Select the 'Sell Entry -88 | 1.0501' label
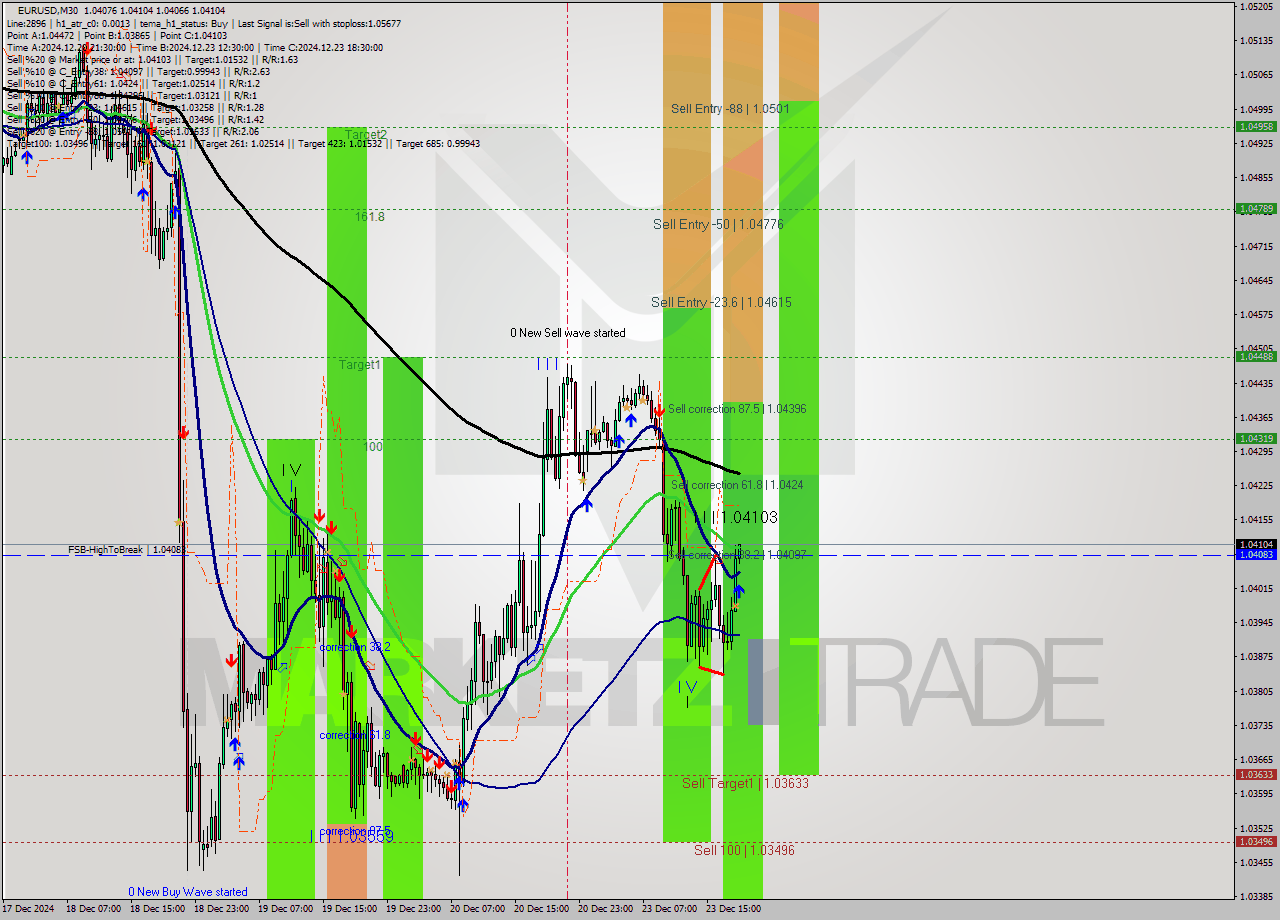Viewport: 1280px width, 920px height. [x=730, y=108]
